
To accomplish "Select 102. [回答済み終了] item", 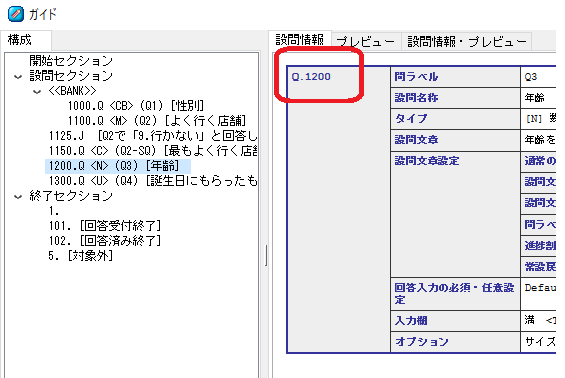I will pyautogui.click(x=105, y=241).
